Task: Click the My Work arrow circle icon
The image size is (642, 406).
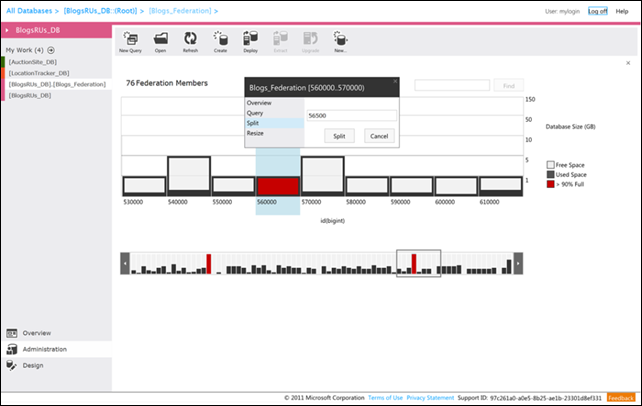Action: click(51, 50)
